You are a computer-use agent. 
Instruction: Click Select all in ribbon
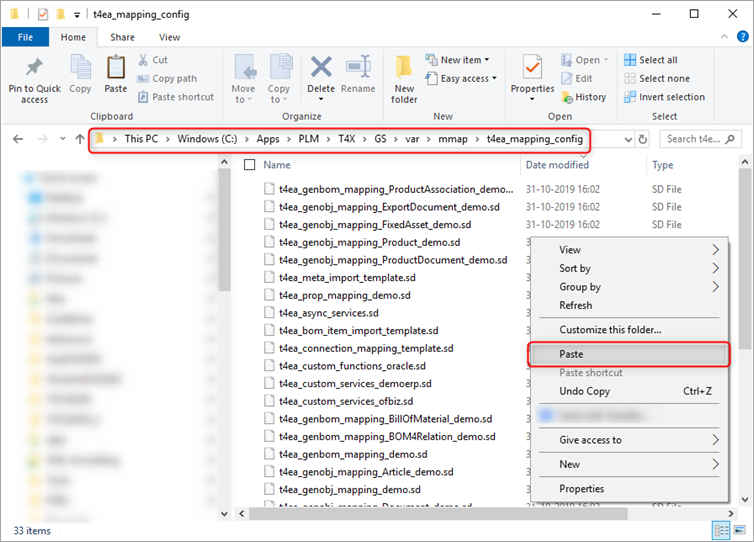[x=651, y=60]
